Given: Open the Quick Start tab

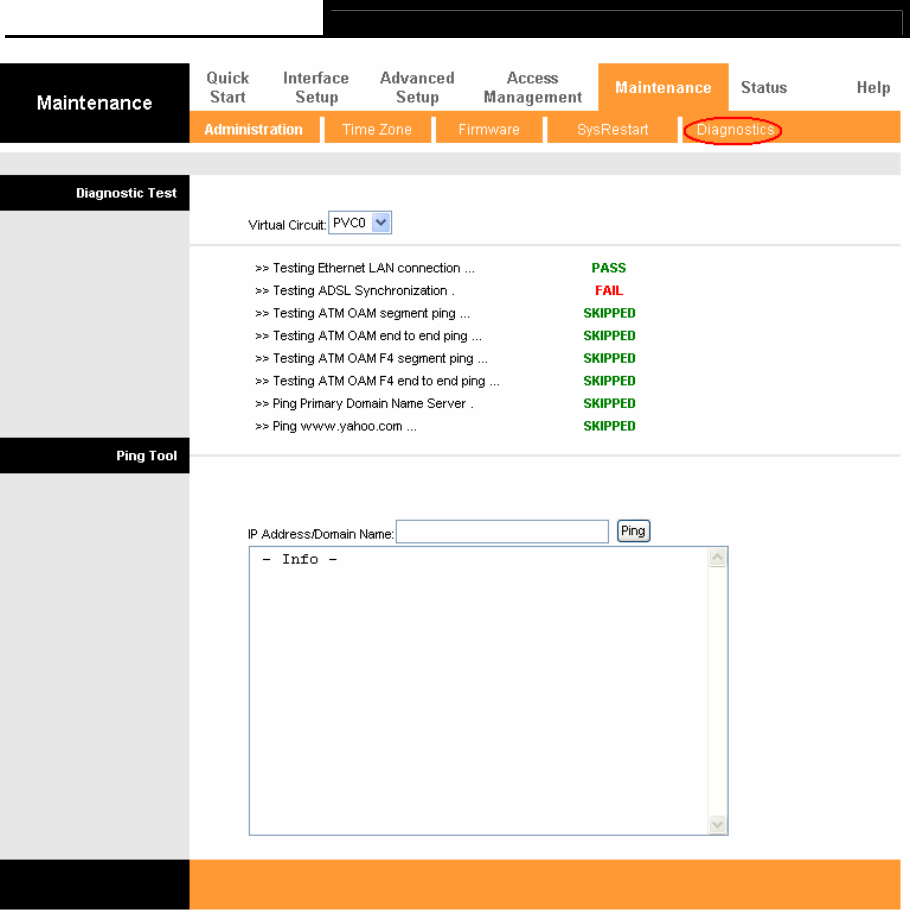Looking at the screenshot, I should point(227,87).
